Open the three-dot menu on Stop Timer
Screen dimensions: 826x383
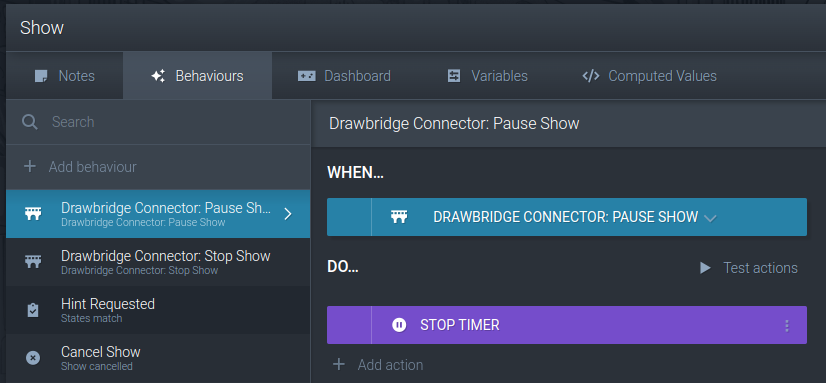click(x=787, y=326)
